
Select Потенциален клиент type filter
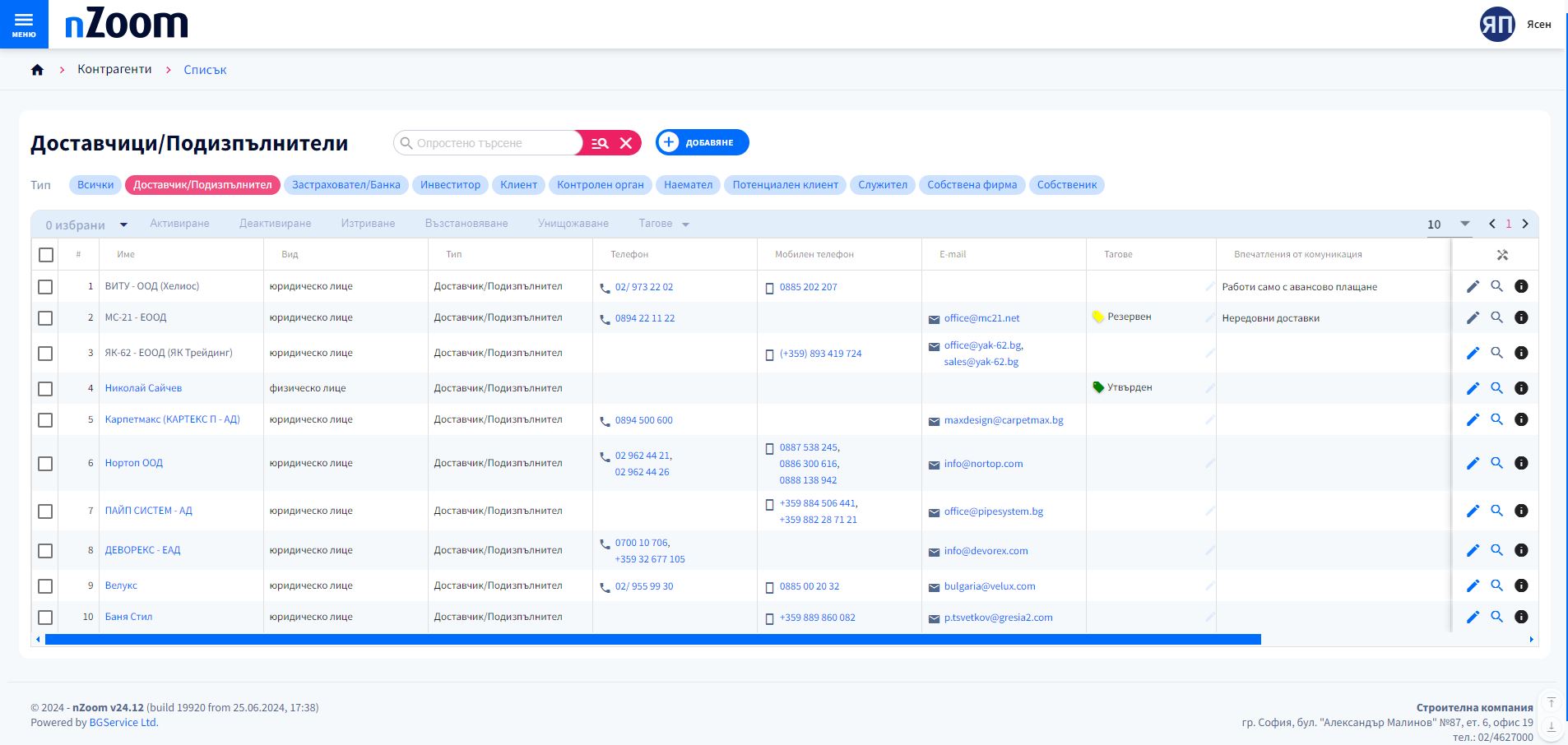pyautogui.click(x=786, y=185)
